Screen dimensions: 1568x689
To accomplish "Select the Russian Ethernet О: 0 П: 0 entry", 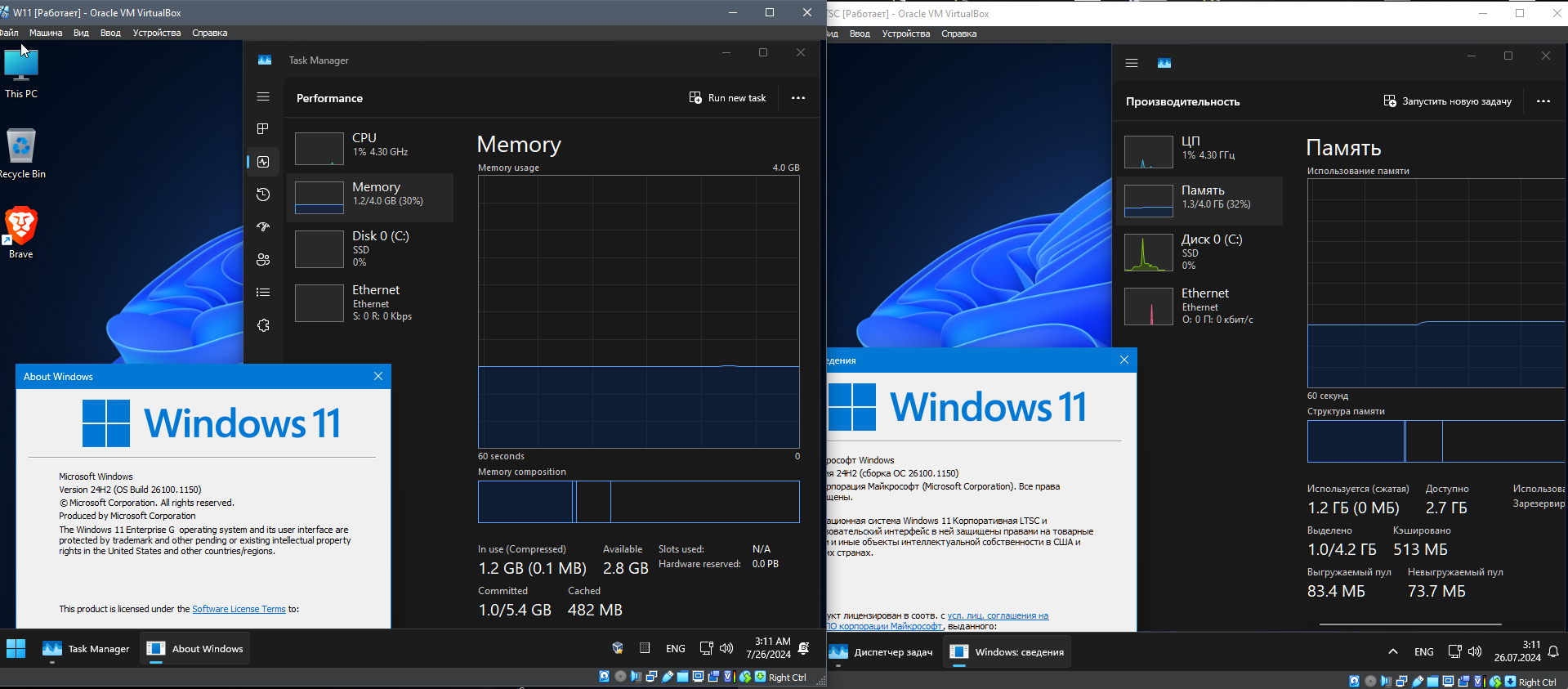I will click(1199, 306).
